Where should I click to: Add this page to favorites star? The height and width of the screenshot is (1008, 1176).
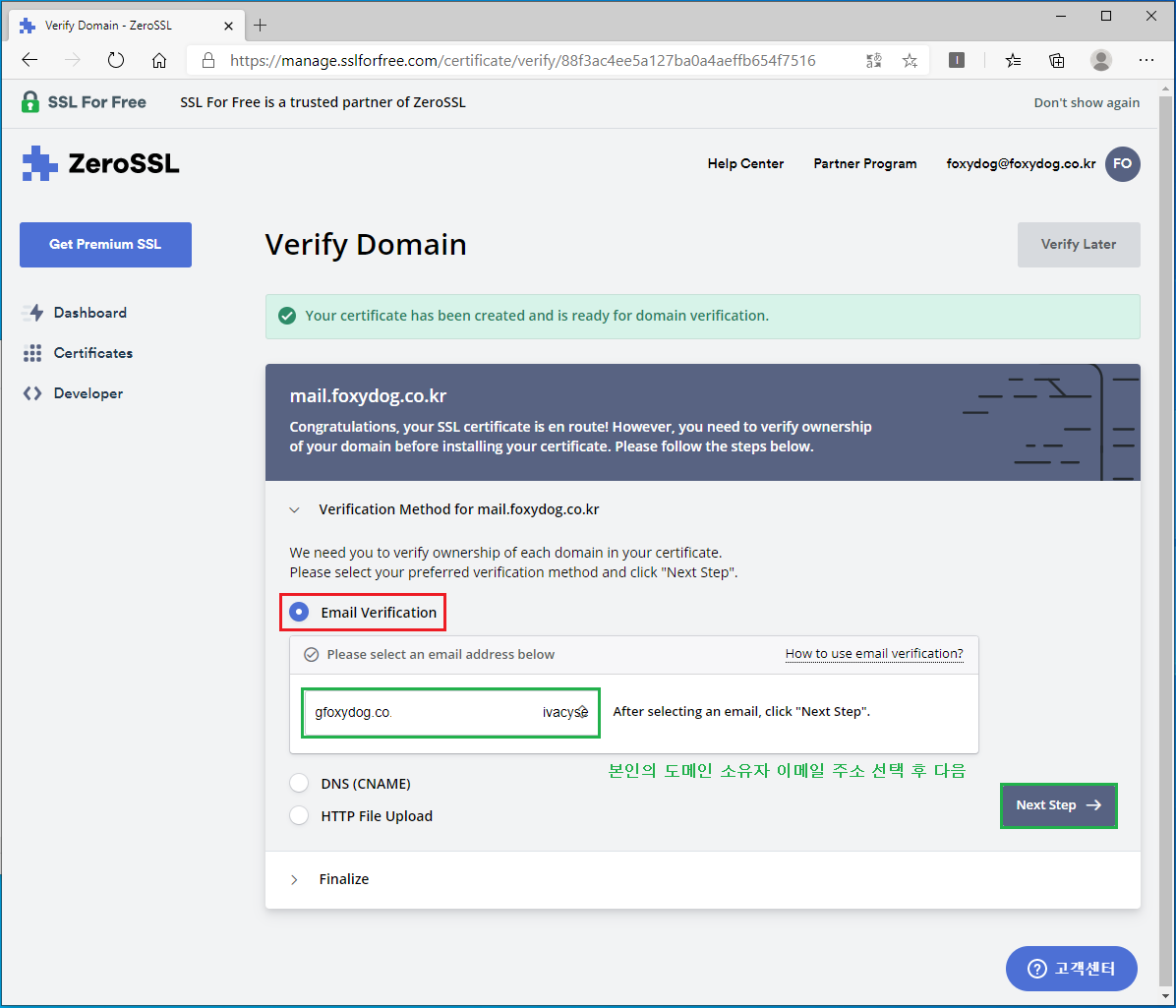click(x=910, y=61)
